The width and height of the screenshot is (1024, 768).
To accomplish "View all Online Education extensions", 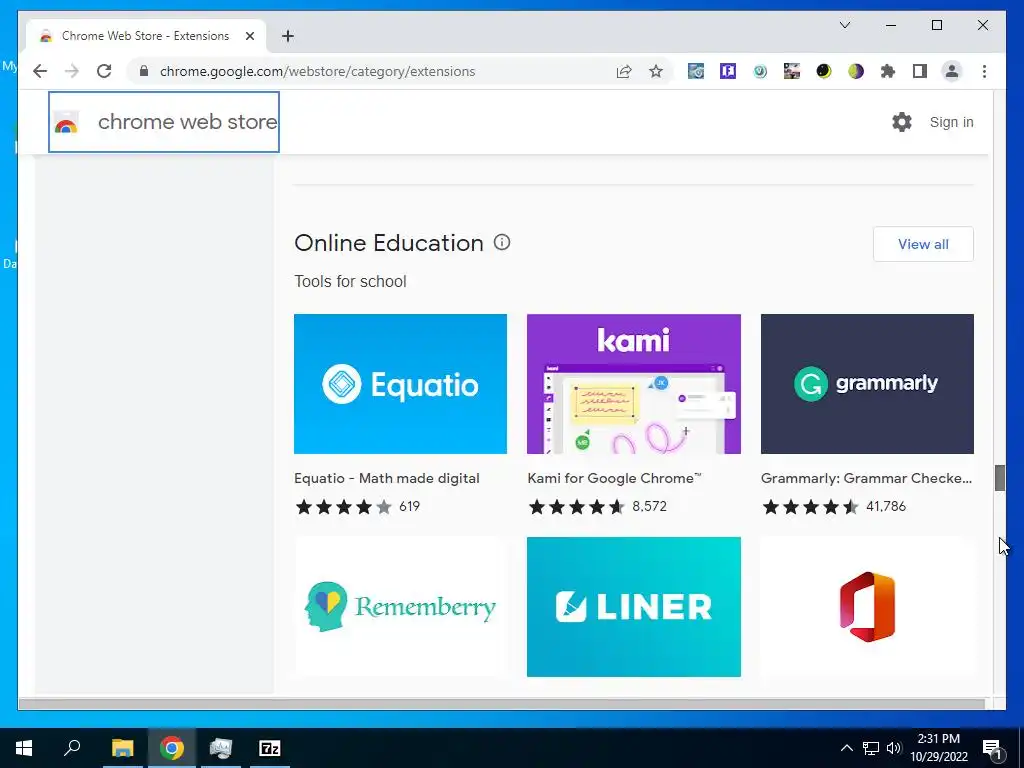I will coord(923,244).
